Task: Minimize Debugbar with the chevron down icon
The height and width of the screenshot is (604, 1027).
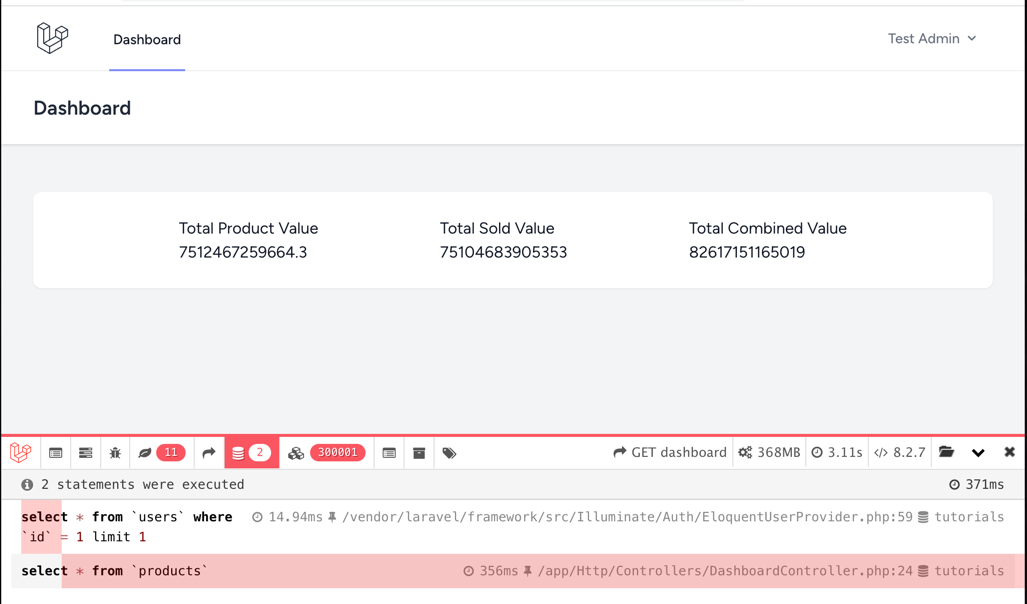Action: tap(978, 453)
